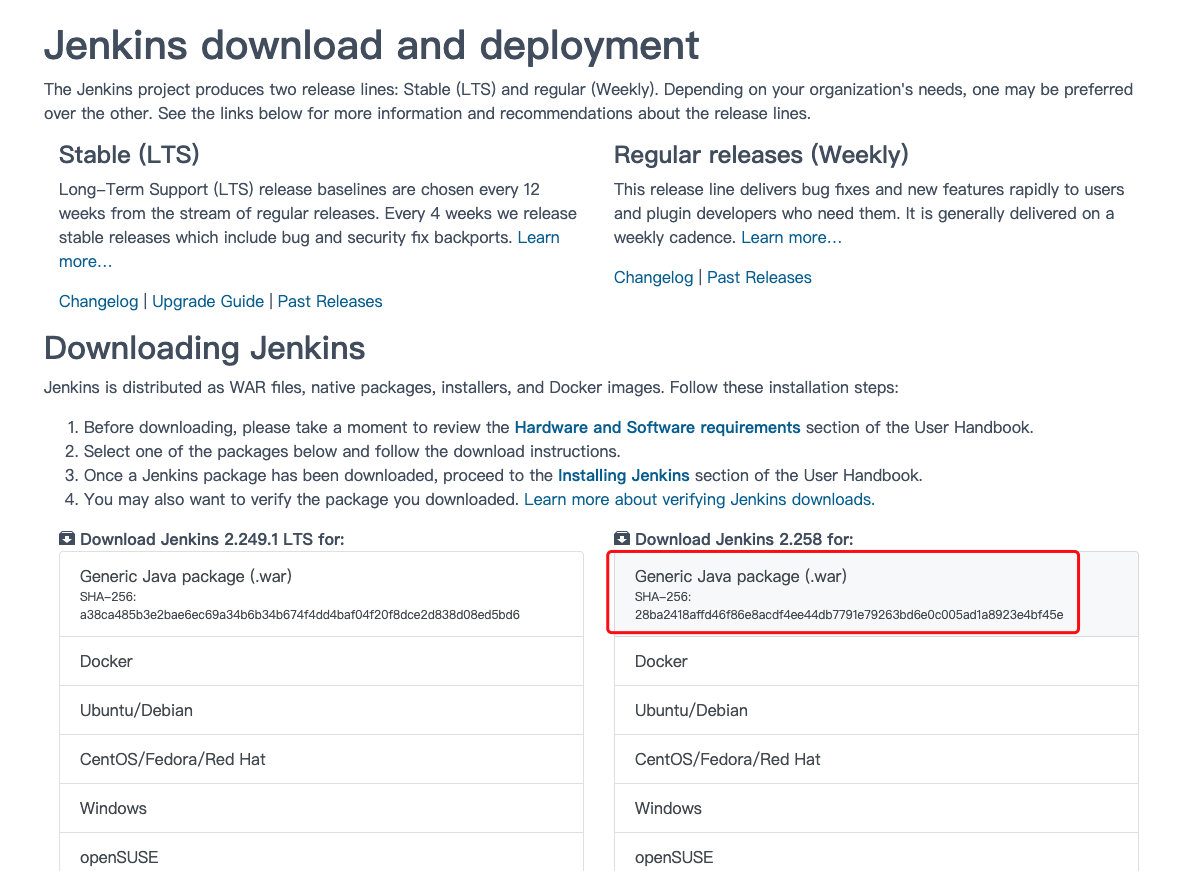Open Hardware and Software requirements link

[657, 427]
